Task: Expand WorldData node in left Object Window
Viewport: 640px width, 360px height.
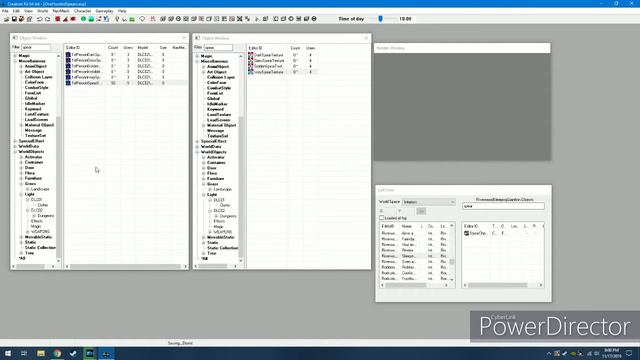Action: tap(15, 146)
